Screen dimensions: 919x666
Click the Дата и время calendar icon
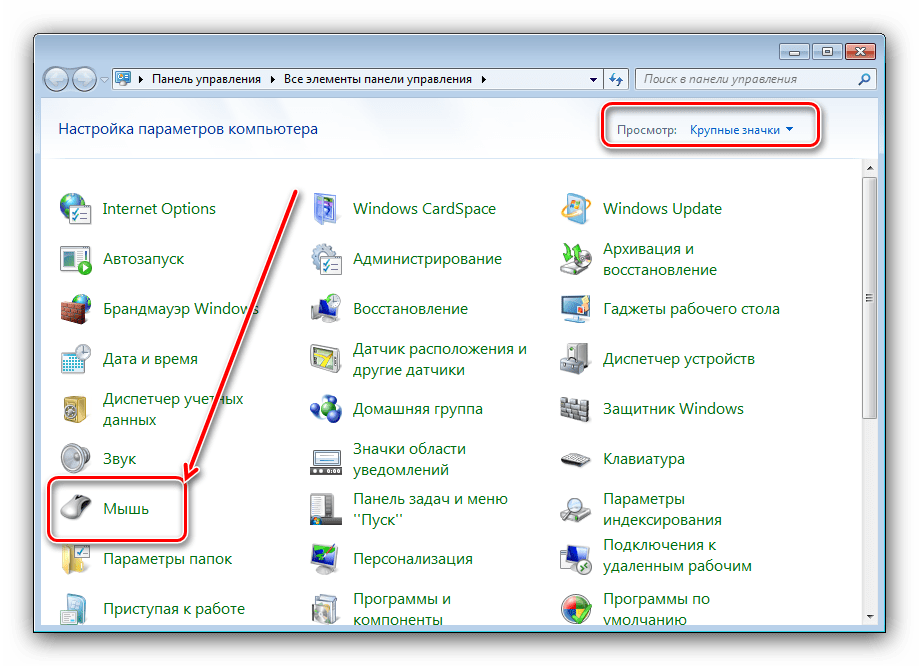pos(76,359)
